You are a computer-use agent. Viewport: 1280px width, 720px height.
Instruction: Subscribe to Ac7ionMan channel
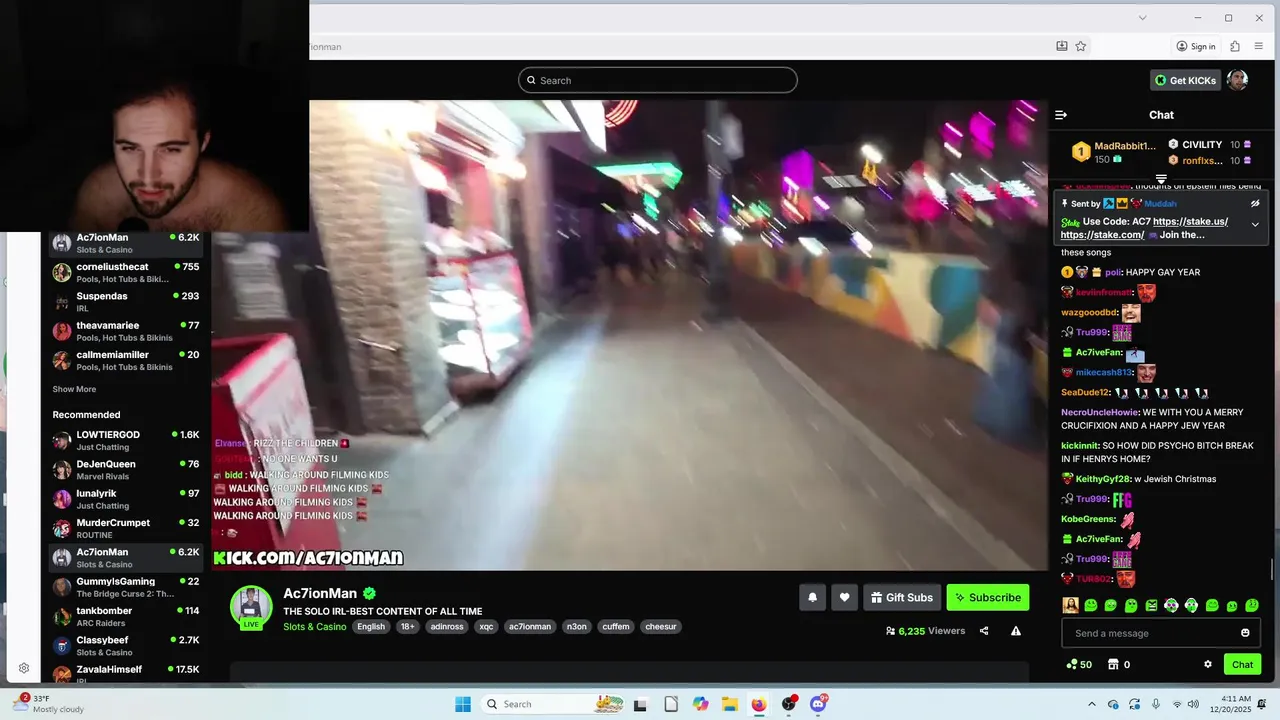tap(988, 597)
